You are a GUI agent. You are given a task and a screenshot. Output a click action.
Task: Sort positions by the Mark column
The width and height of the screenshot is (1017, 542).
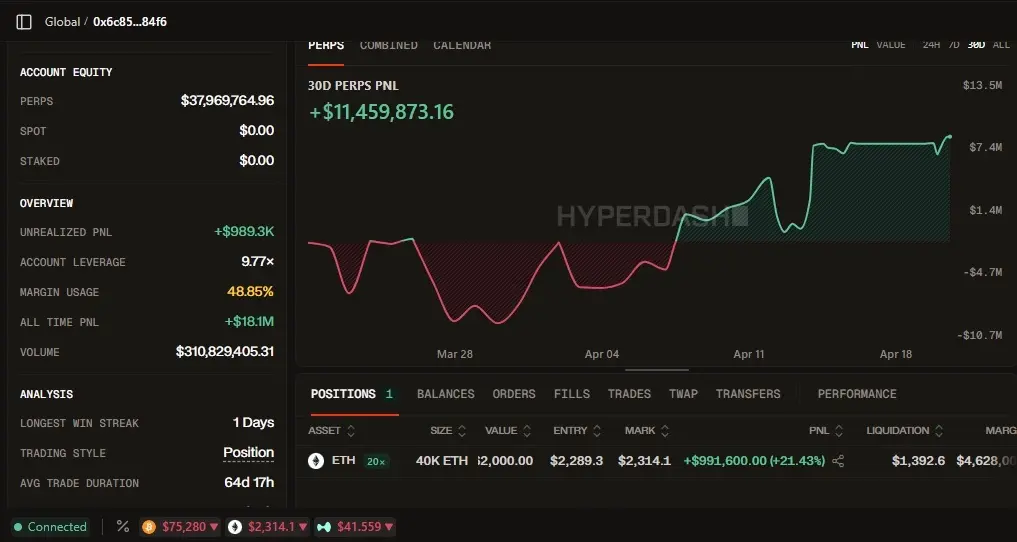click(x=647, y=430)
